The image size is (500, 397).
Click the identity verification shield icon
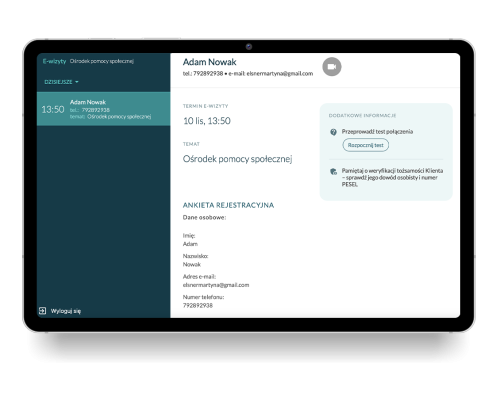(333, 172)
